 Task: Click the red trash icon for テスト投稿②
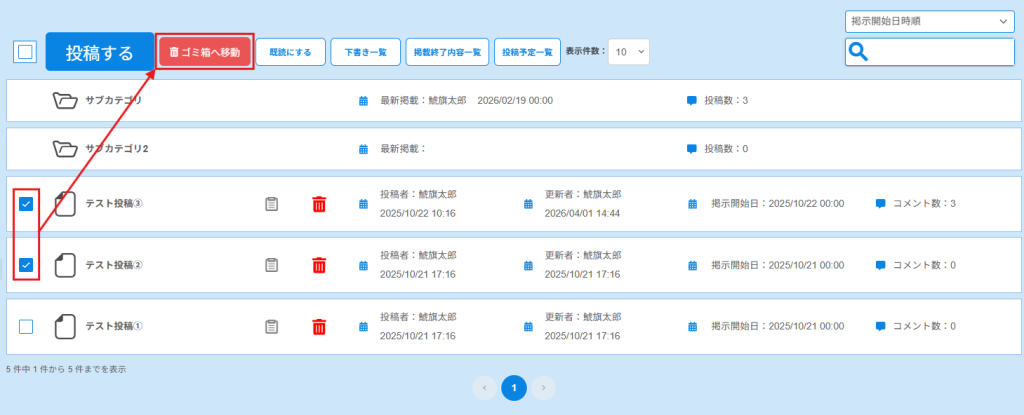pyautogui.click(x=319, y=265)
